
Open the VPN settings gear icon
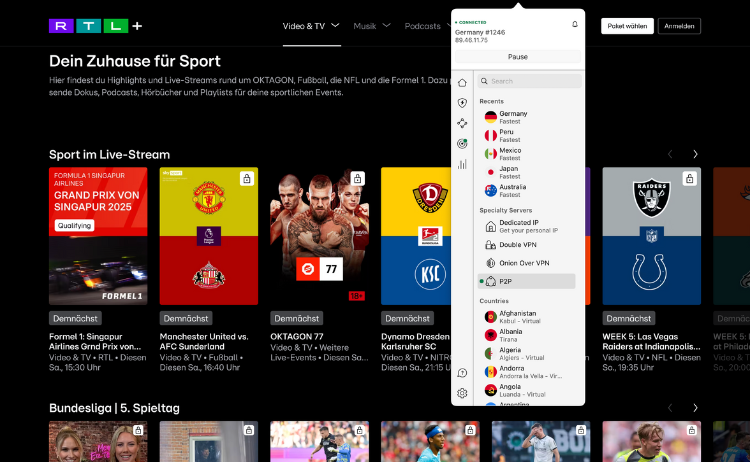coord(462,393)
